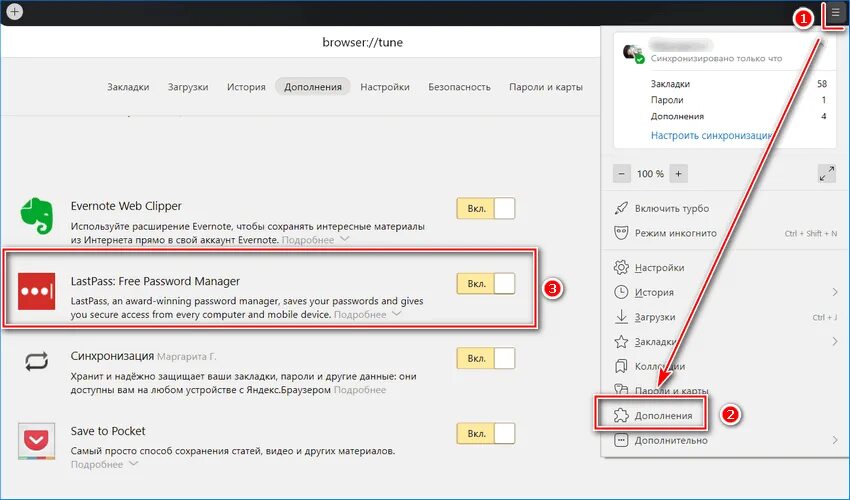Click the Save to Pocket icon
This screenshot has height=500, width=850.
click(x=36, y=441)
